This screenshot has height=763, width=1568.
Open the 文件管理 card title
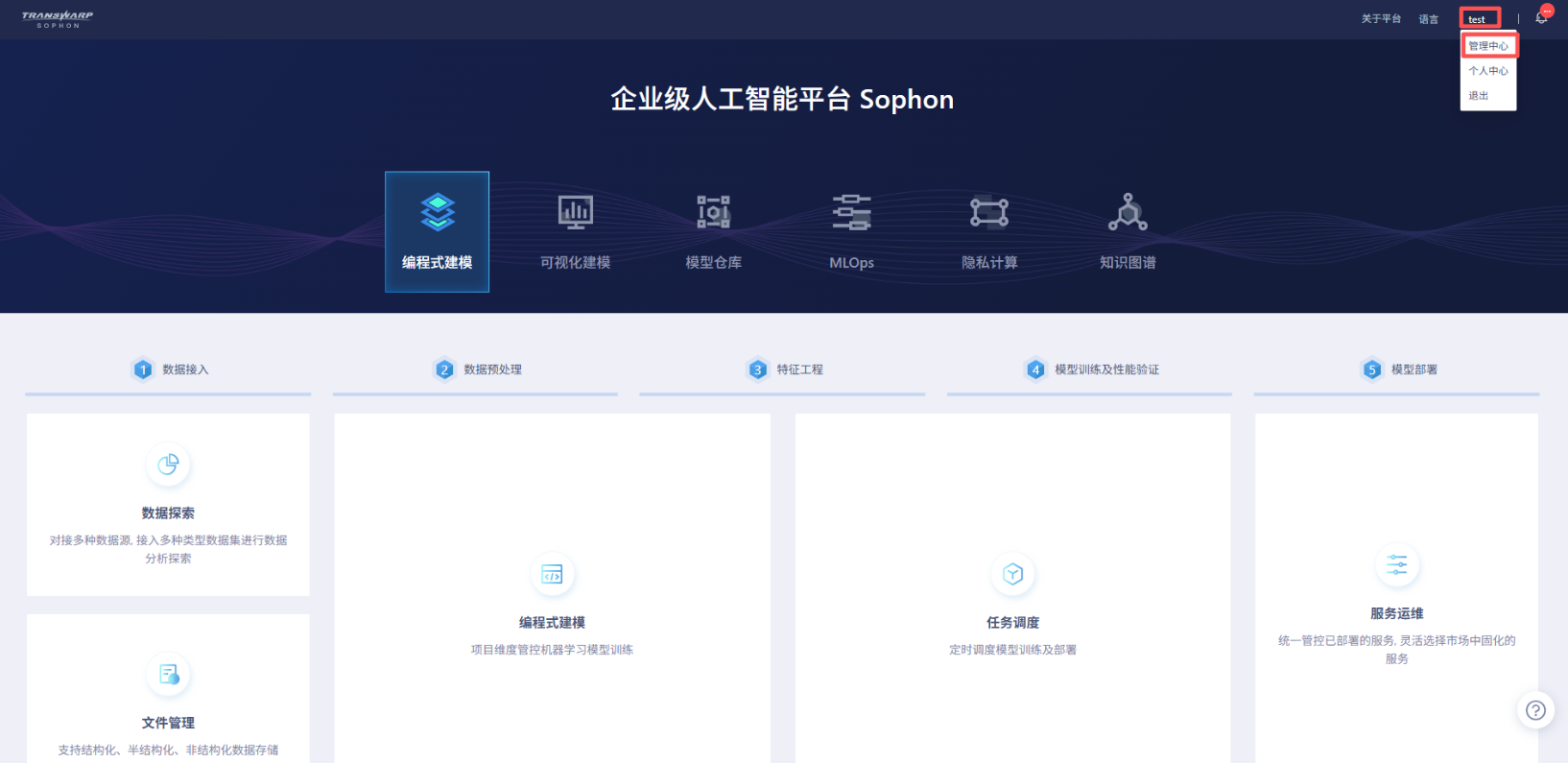pyautogui.click(x=168, y=723)
